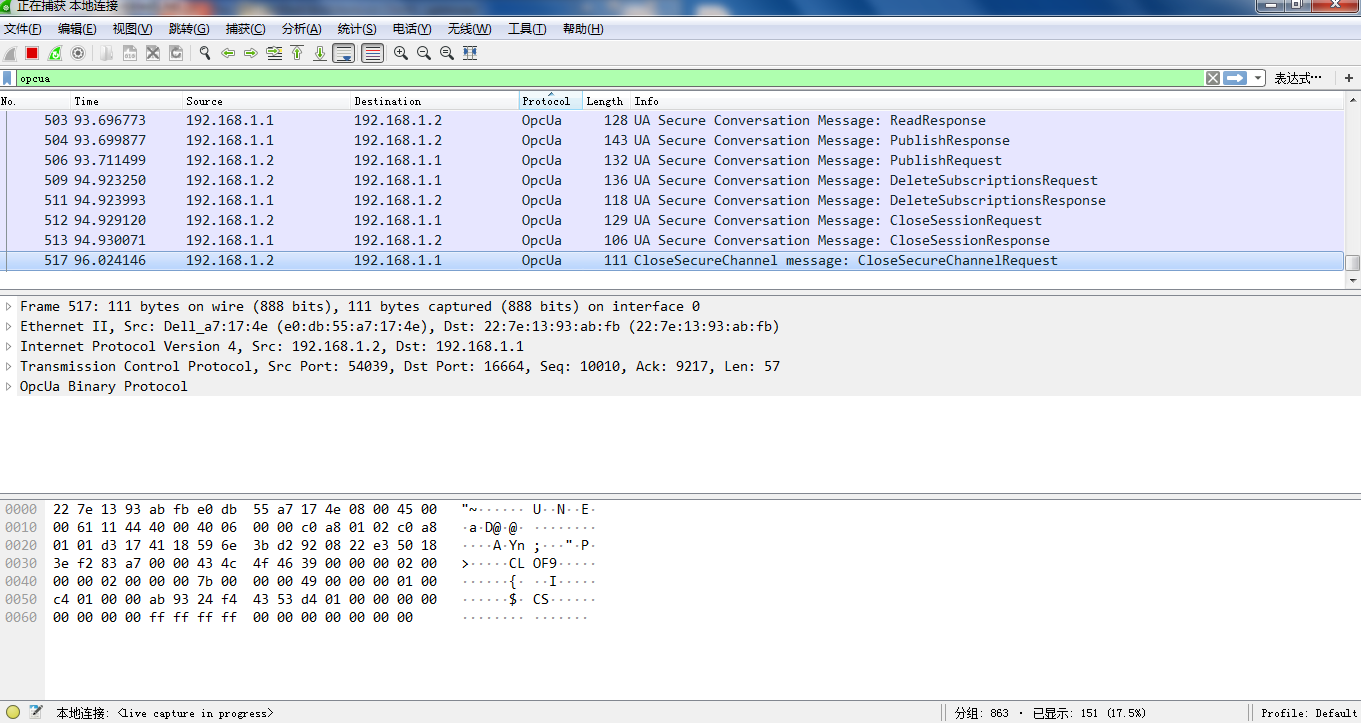Open the 电话(Y) menu

412,29
